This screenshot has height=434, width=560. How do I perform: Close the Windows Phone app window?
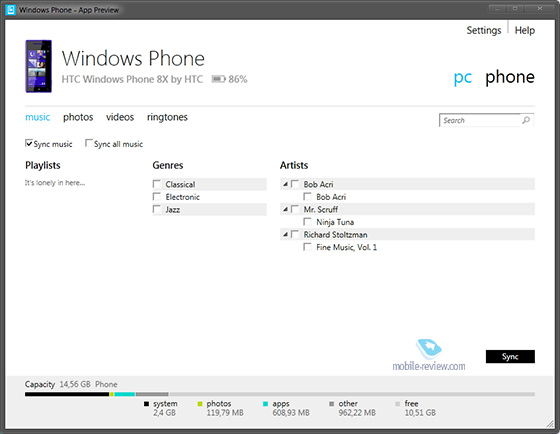click(x=540, y=8)
